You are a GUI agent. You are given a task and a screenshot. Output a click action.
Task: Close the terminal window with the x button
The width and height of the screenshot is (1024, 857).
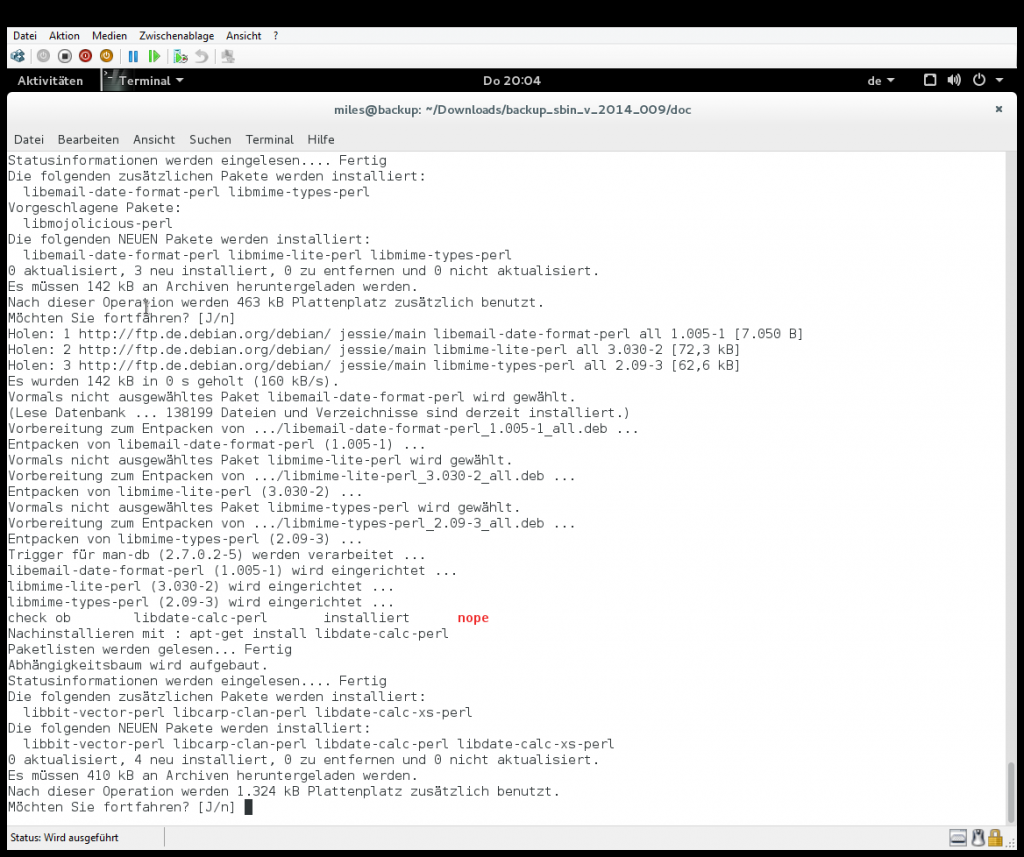click(x=999, y=109)
